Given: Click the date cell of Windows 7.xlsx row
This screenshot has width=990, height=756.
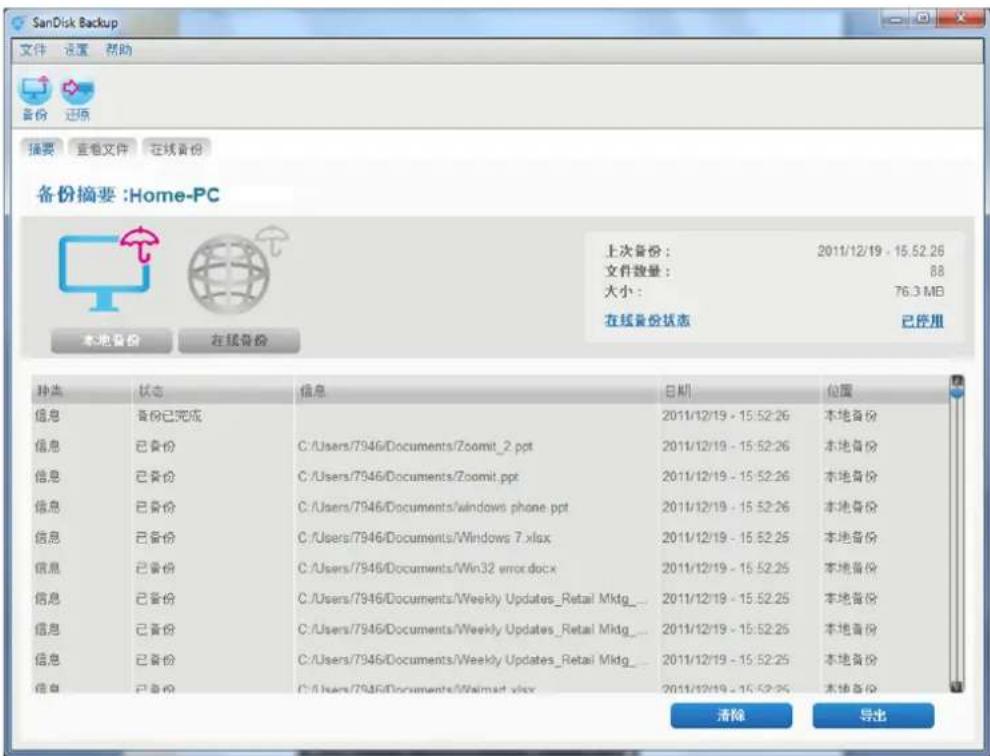Looking at the screenshot, I should pos(725,538).
